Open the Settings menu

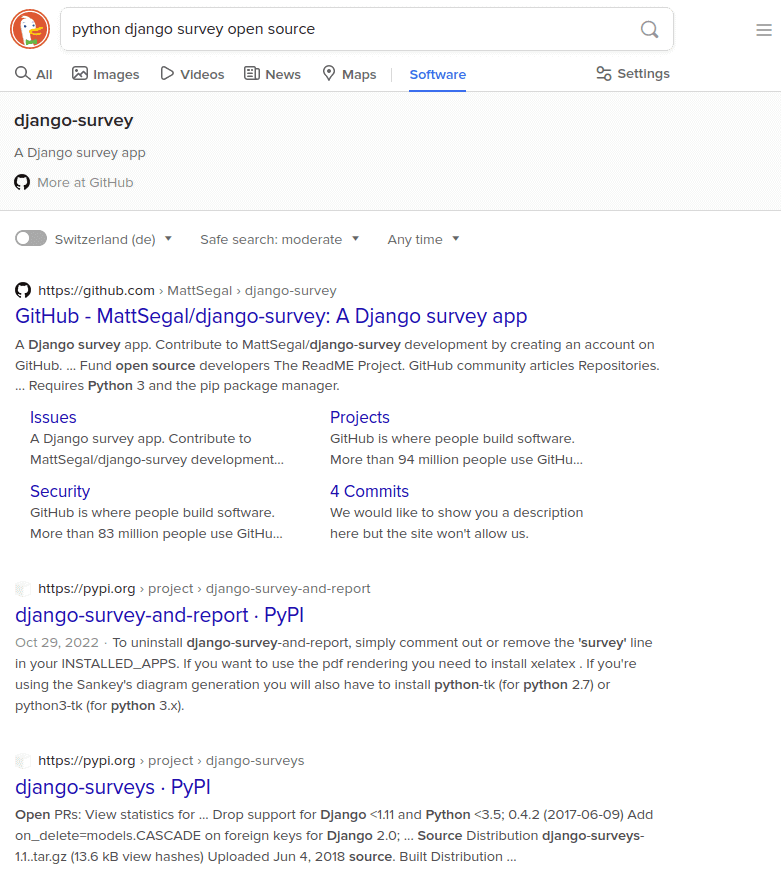pyautogui.click(x=633, y=73)
